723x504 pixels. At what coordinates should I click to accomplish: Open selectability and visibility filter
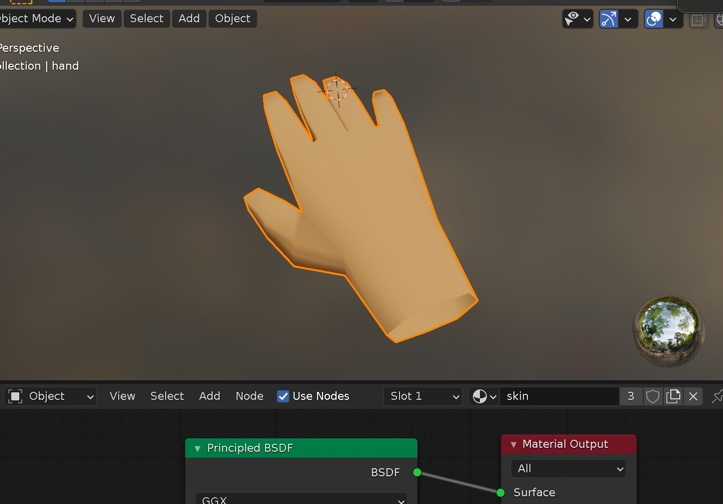(577, 19)
